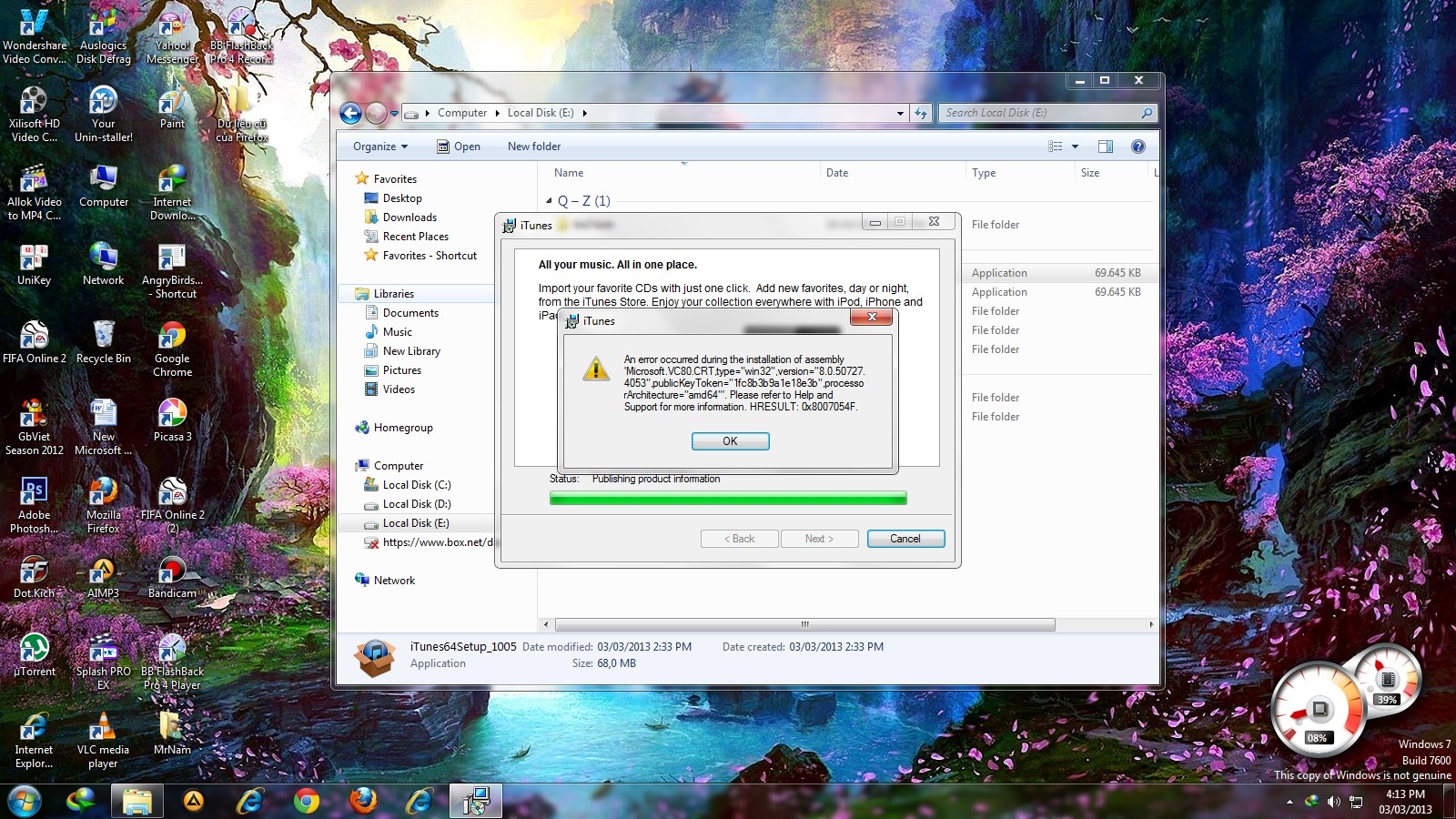This screenshot has width=1456, height=819.
Task: Launch Paint from desktop
Action: [x=172, y=109]
